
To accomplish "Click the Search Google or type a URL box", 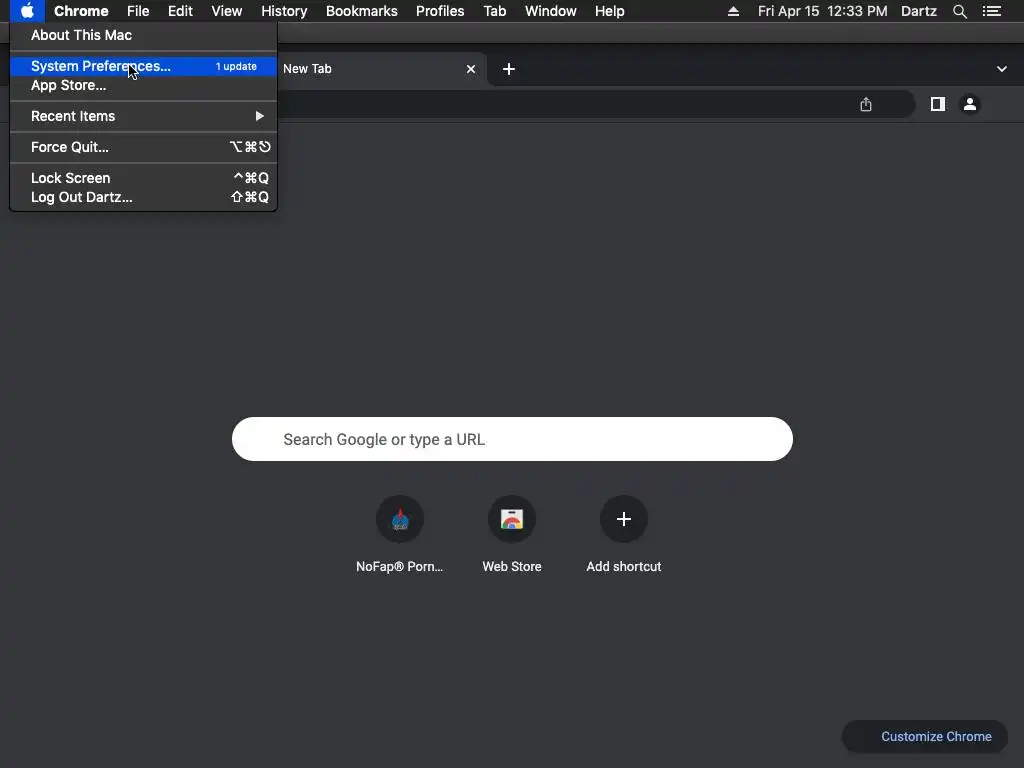I will (x=512, y=439).
